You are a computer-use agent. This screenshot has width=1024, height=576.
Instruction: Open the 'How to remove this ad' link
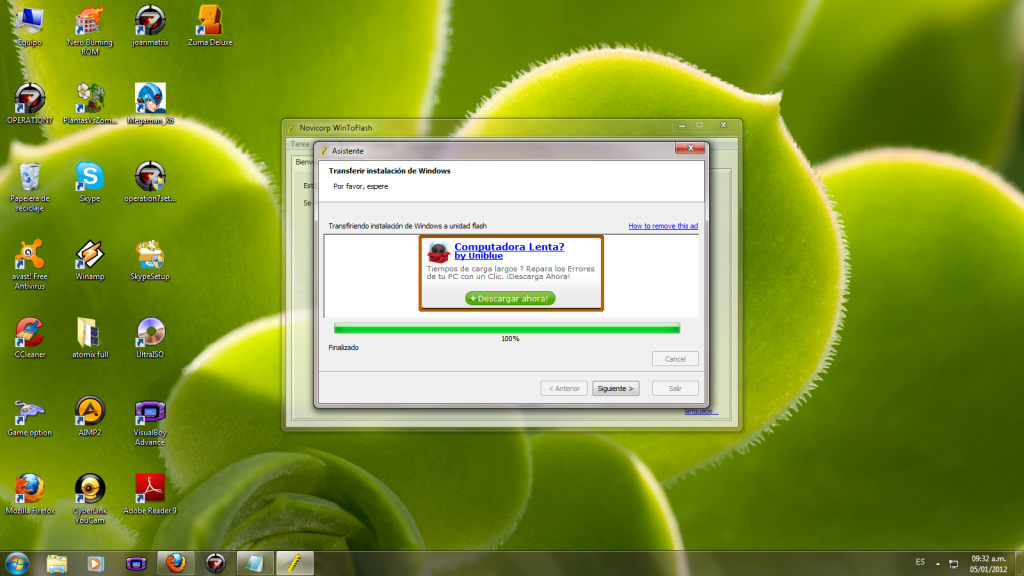pyautogui.click(x=663, y=226)
